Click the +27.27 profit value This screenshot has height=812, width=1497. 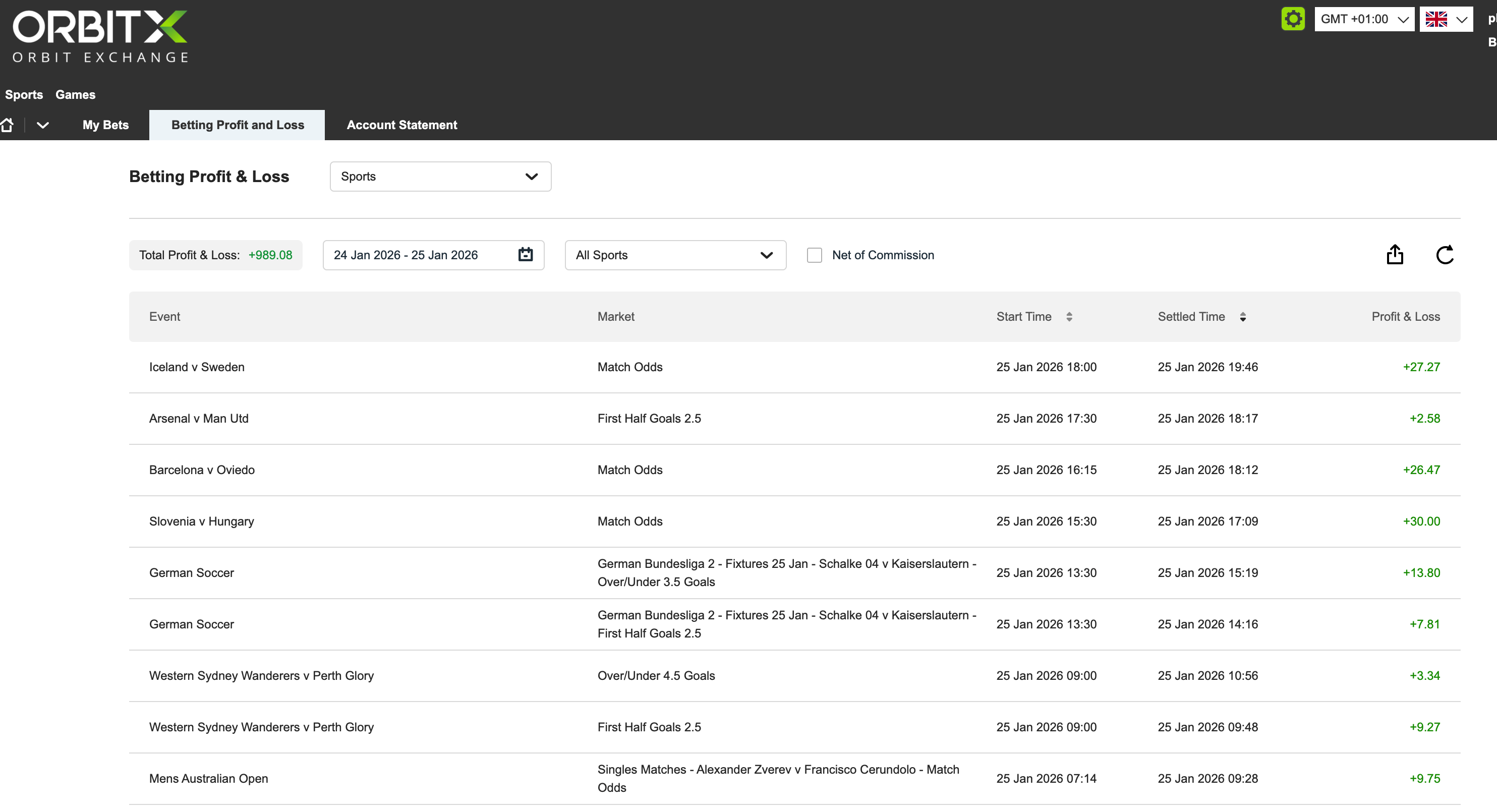[x=1421, y=367]
